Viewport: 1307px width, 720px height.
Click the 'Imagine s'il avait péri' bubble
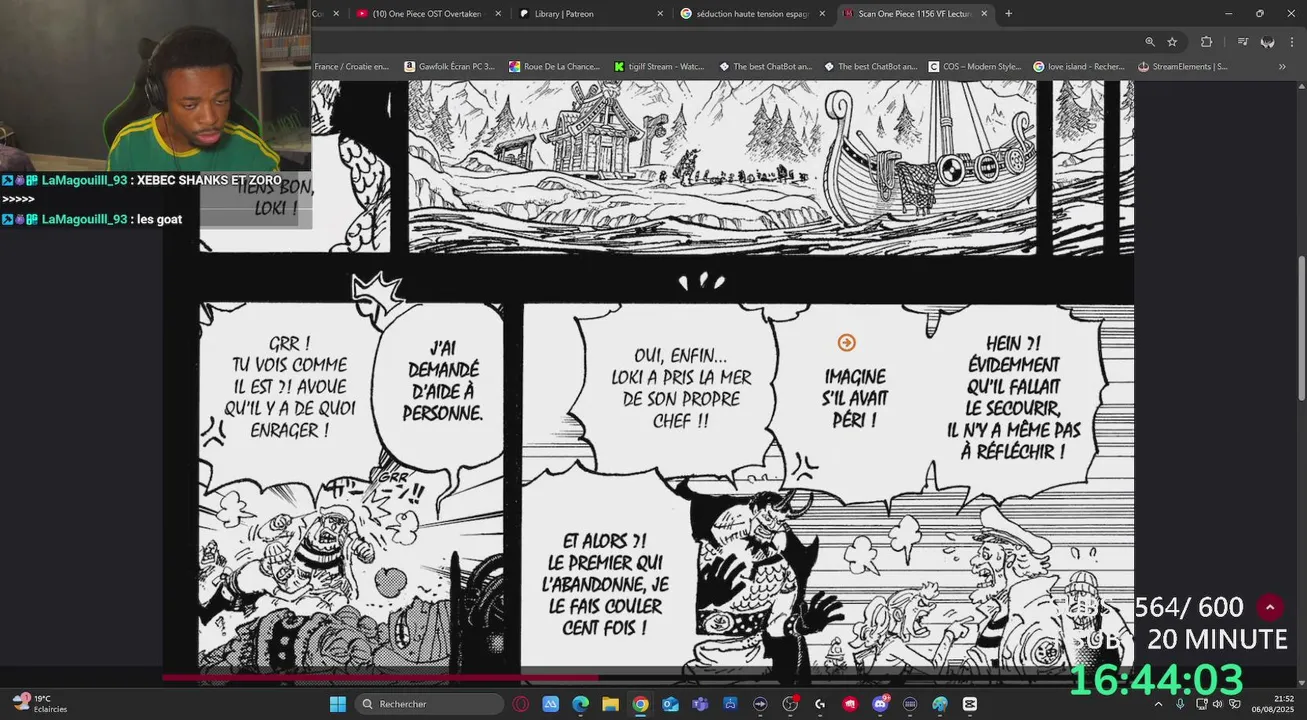(x=855, y=398)
